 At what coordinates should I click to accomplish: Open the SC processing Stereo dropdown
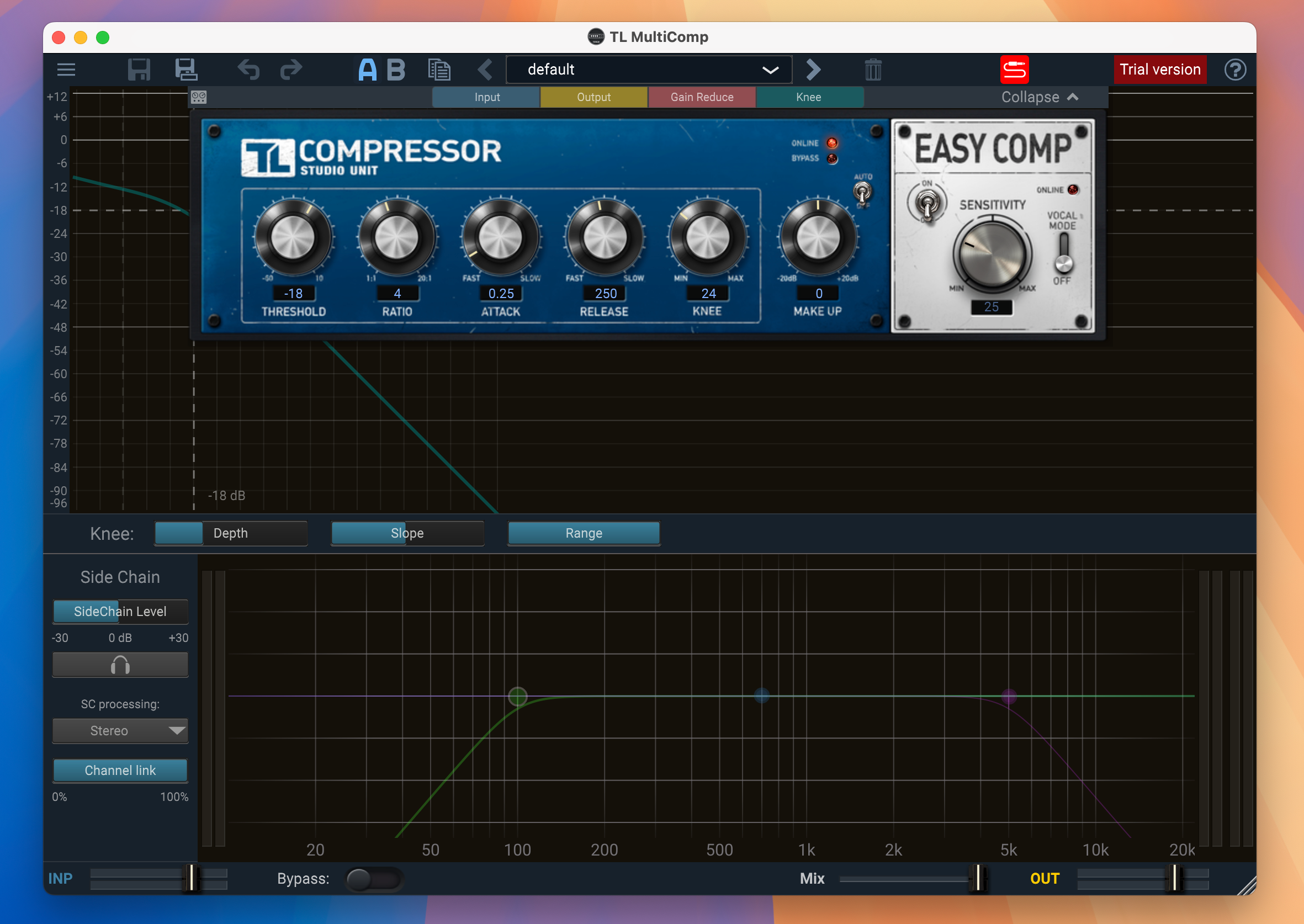(x=120, y=731)
